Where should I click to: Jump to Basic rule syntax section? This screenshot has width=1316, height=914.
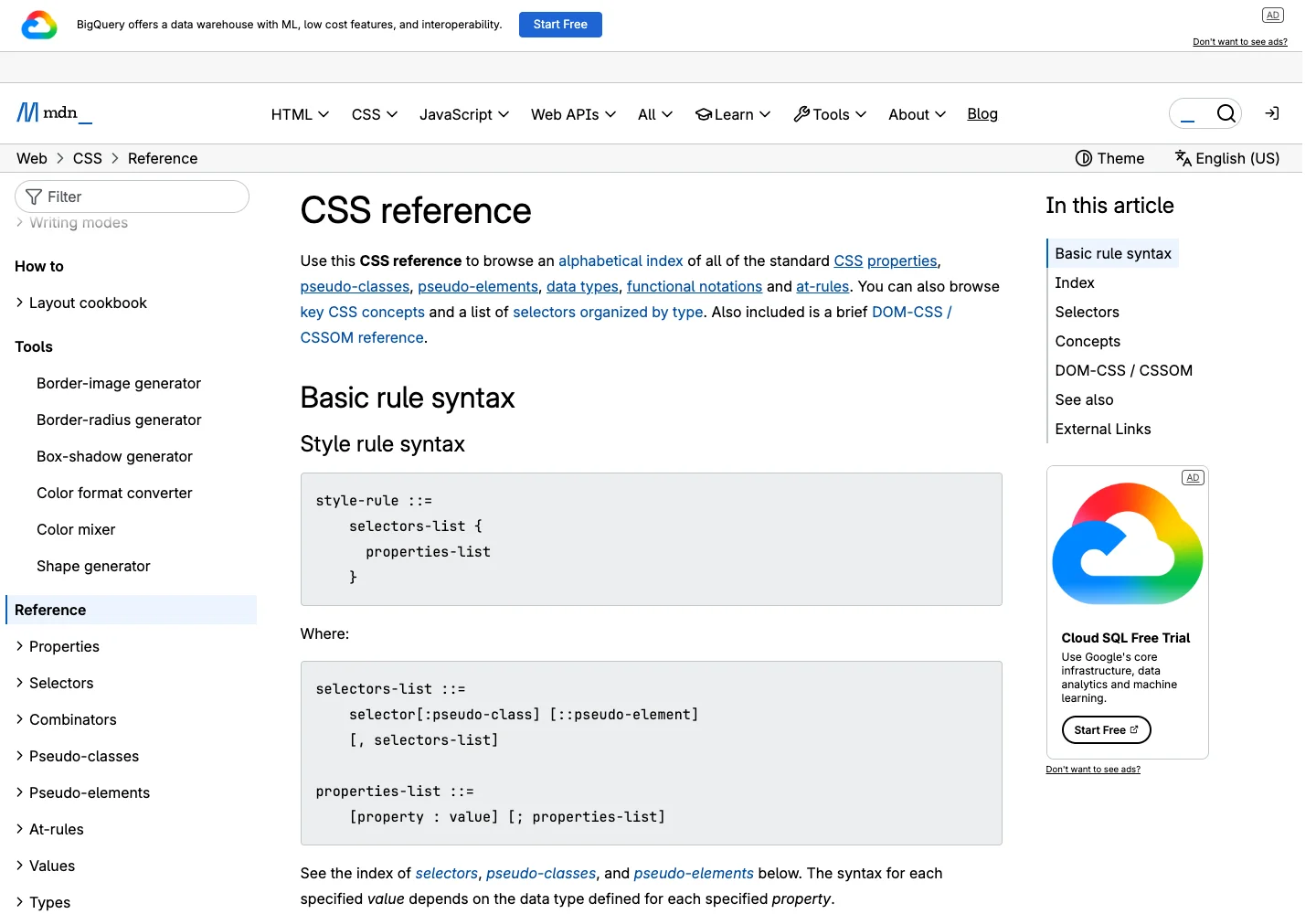pos(1113,253)
